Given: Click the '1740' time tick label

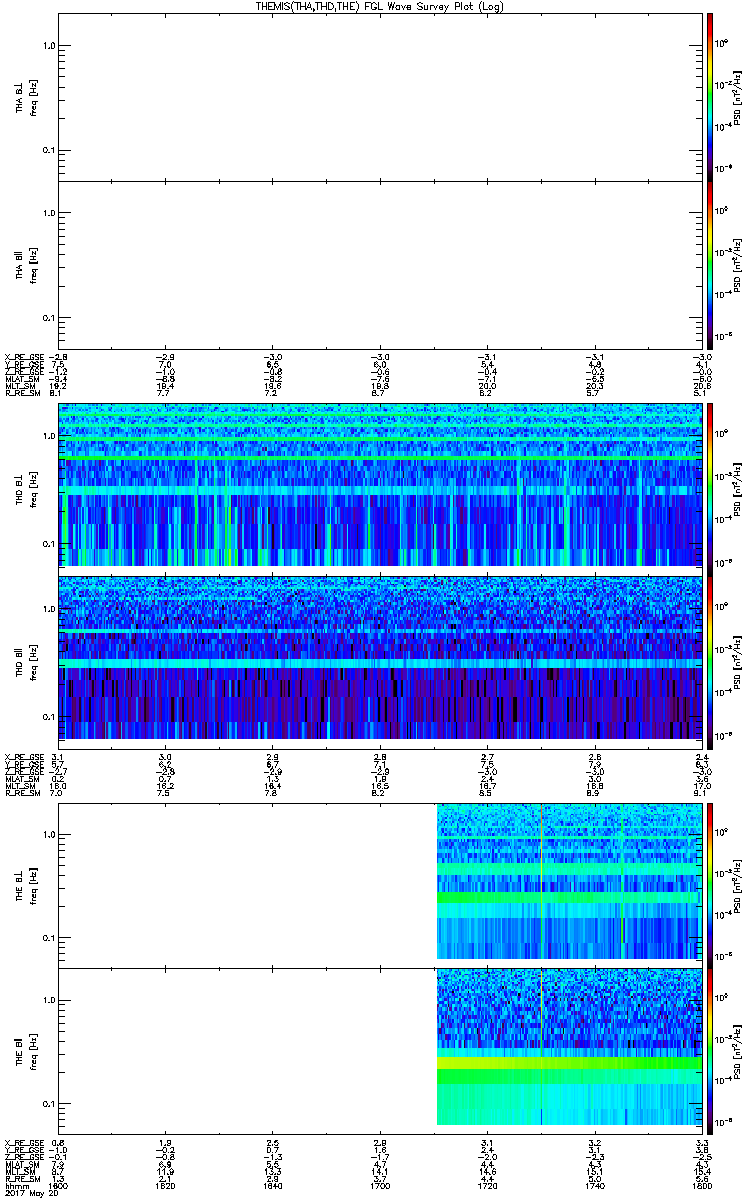Looking at the screenshot, I should click(x=594, y=1185).
